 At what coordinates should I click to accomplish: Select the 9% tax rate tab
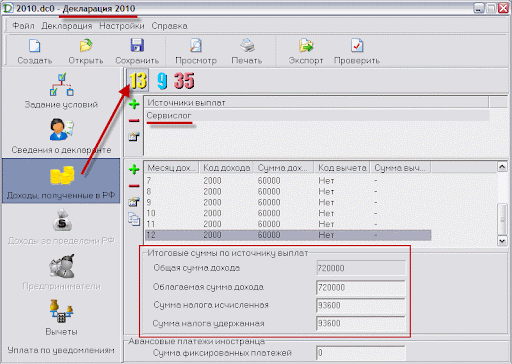click(162, 81)
